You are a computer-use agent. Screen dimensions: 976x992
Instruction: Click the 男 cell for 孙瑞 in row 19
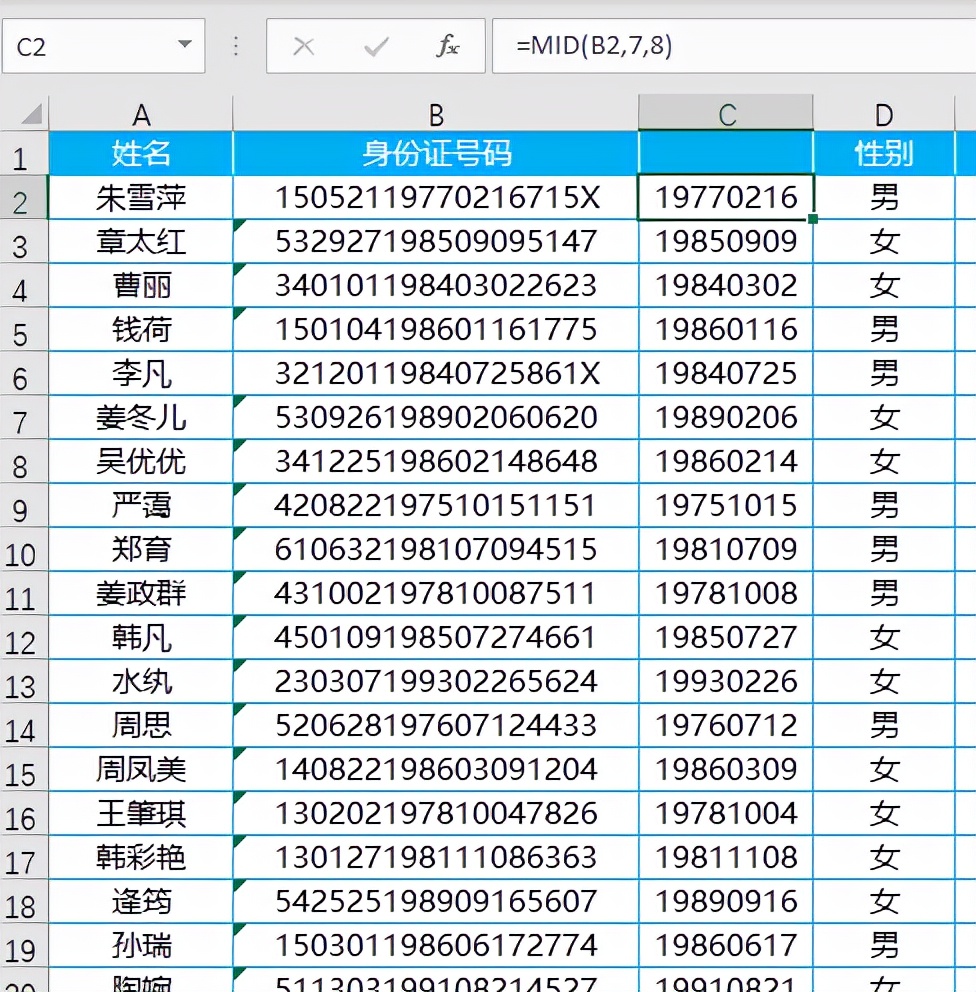tap(884, 944)
